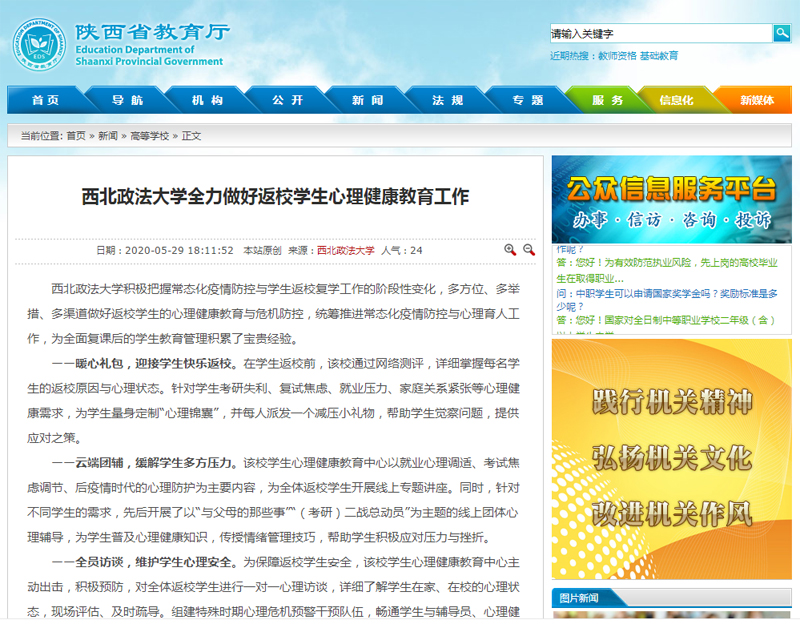Screen dimensions: 800x624
Task: Open the orange 新媒体 tab
Action: (756, 100)
